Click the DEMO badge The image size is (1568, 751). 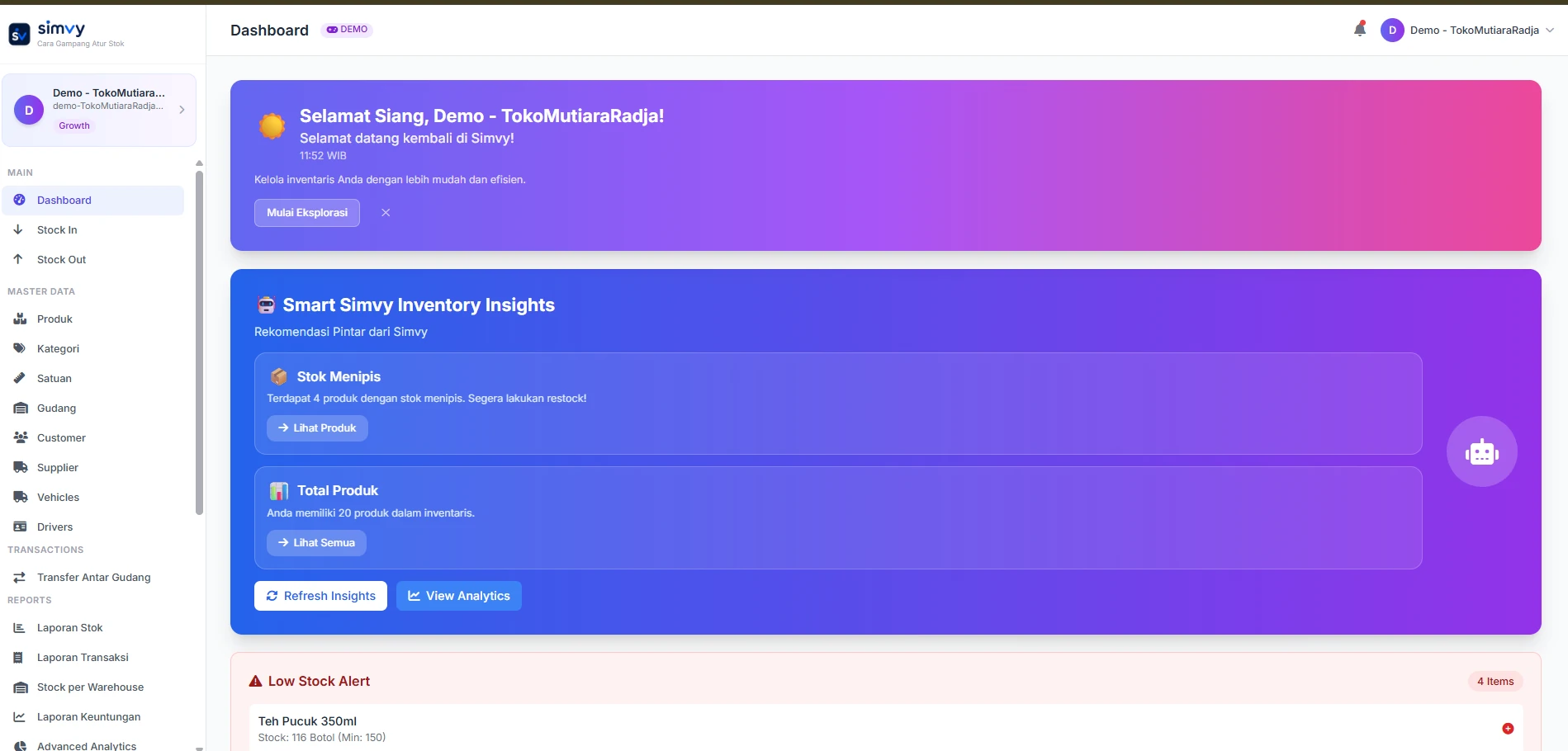(x=347, y=30)
